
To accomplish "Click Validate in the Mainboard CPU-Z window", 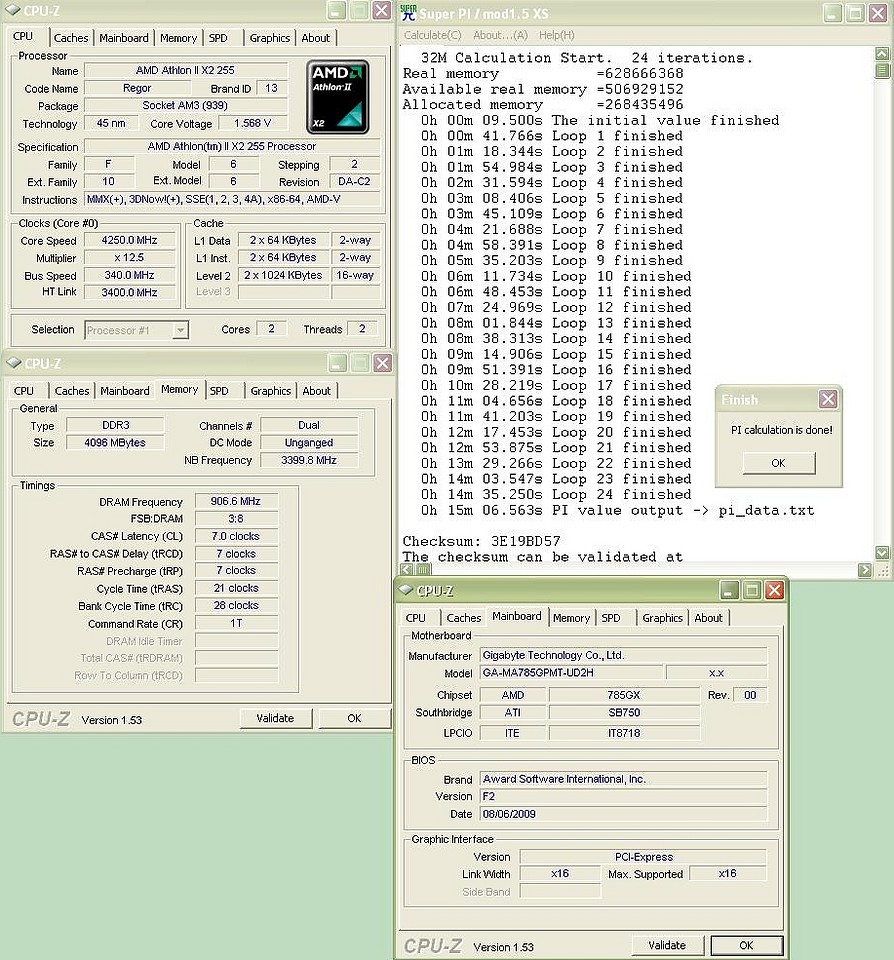I will tap(667, 945).
